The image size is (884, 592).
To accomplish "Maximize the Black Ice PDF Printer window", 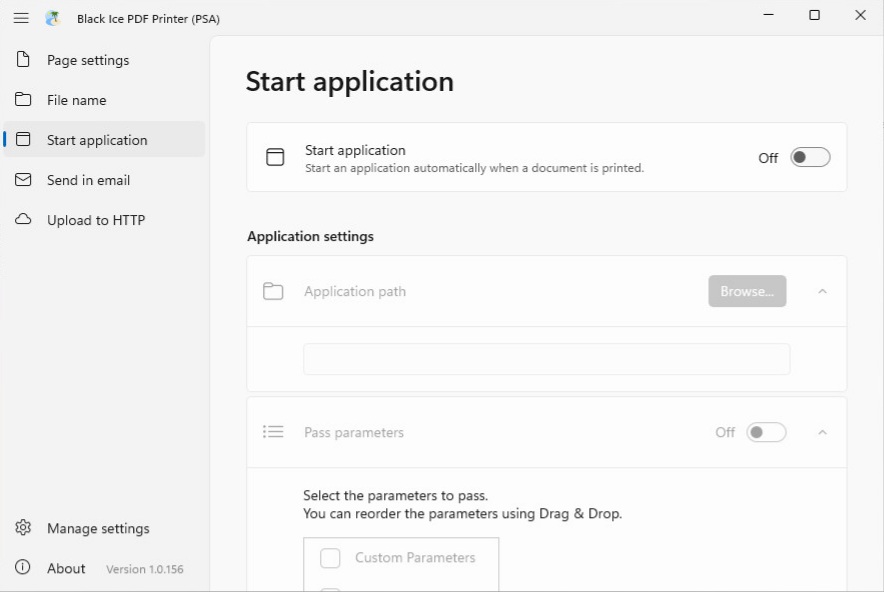I will (x=814, y=15).
